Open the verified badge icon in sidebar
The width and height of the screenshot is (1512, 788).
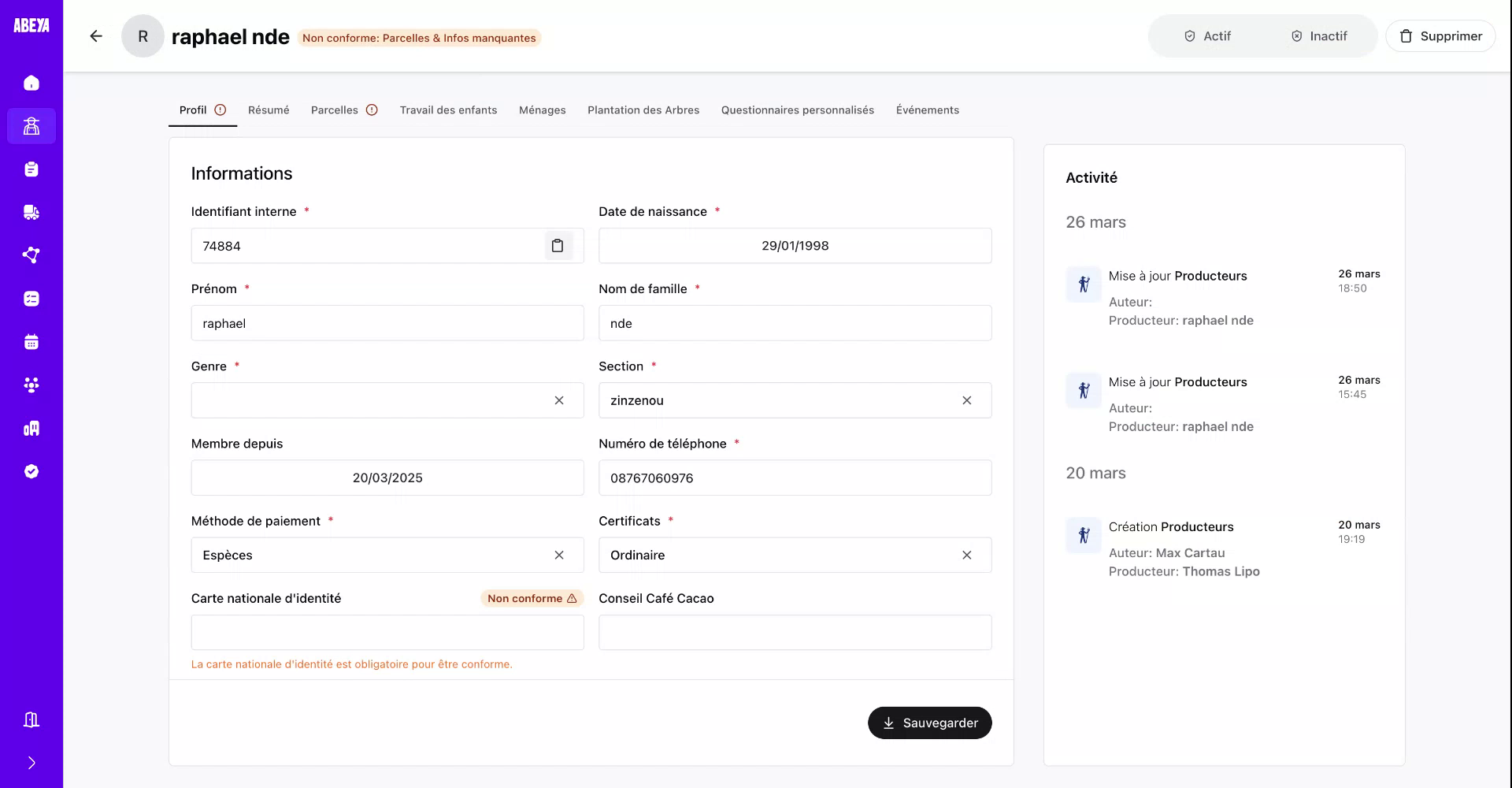pos(31,471)
